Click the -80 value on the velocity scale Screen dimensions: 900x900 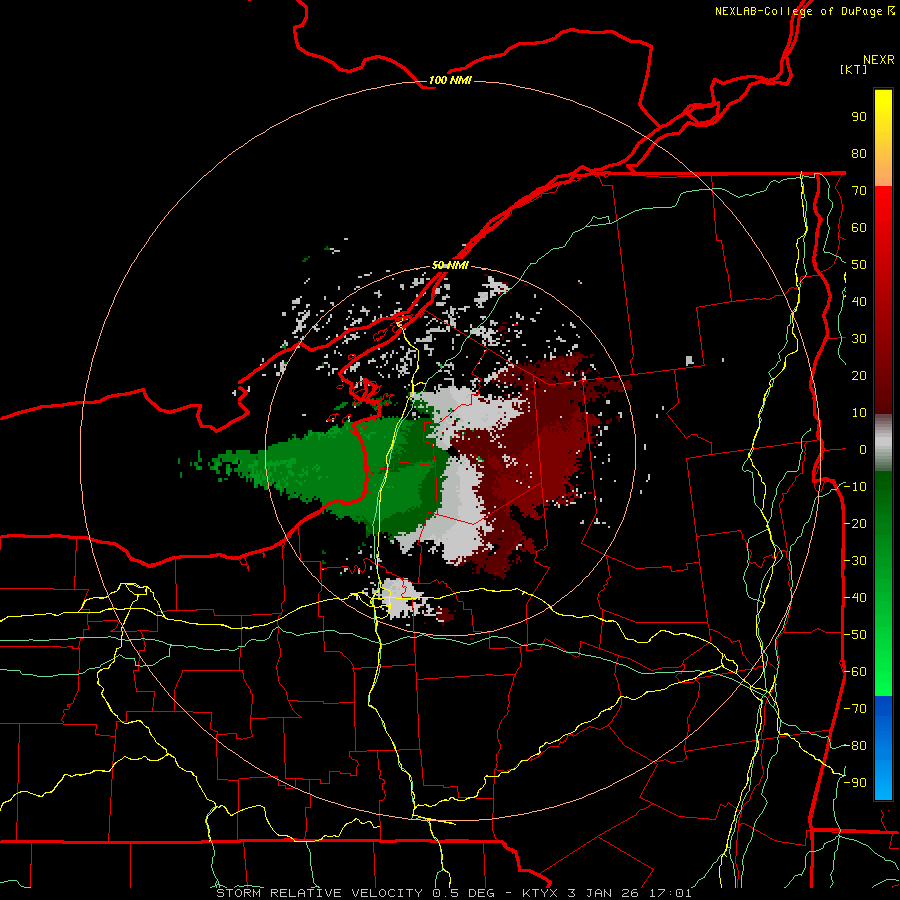[x=855, y=746]
